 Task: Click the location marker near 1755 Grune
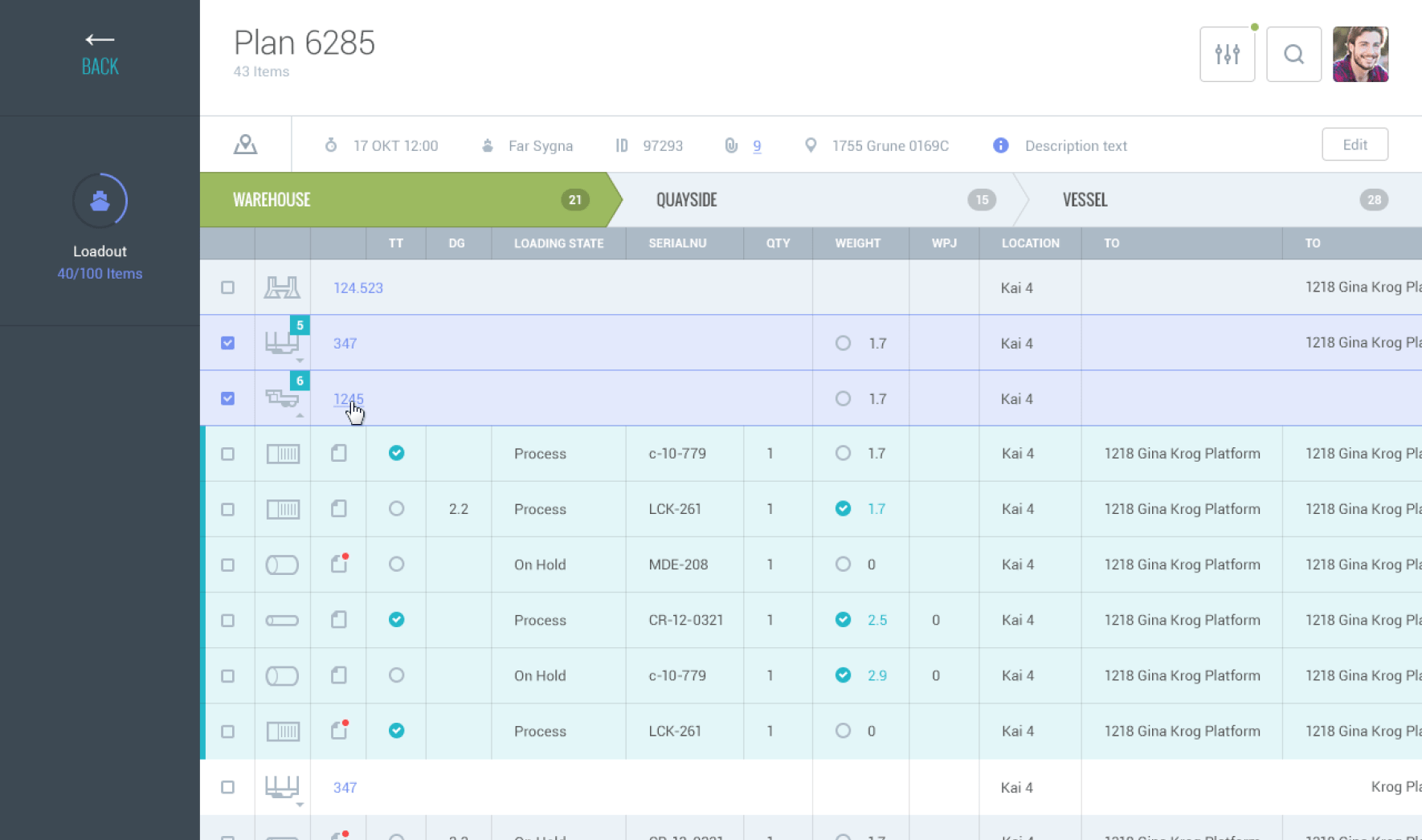coord(811,145)
